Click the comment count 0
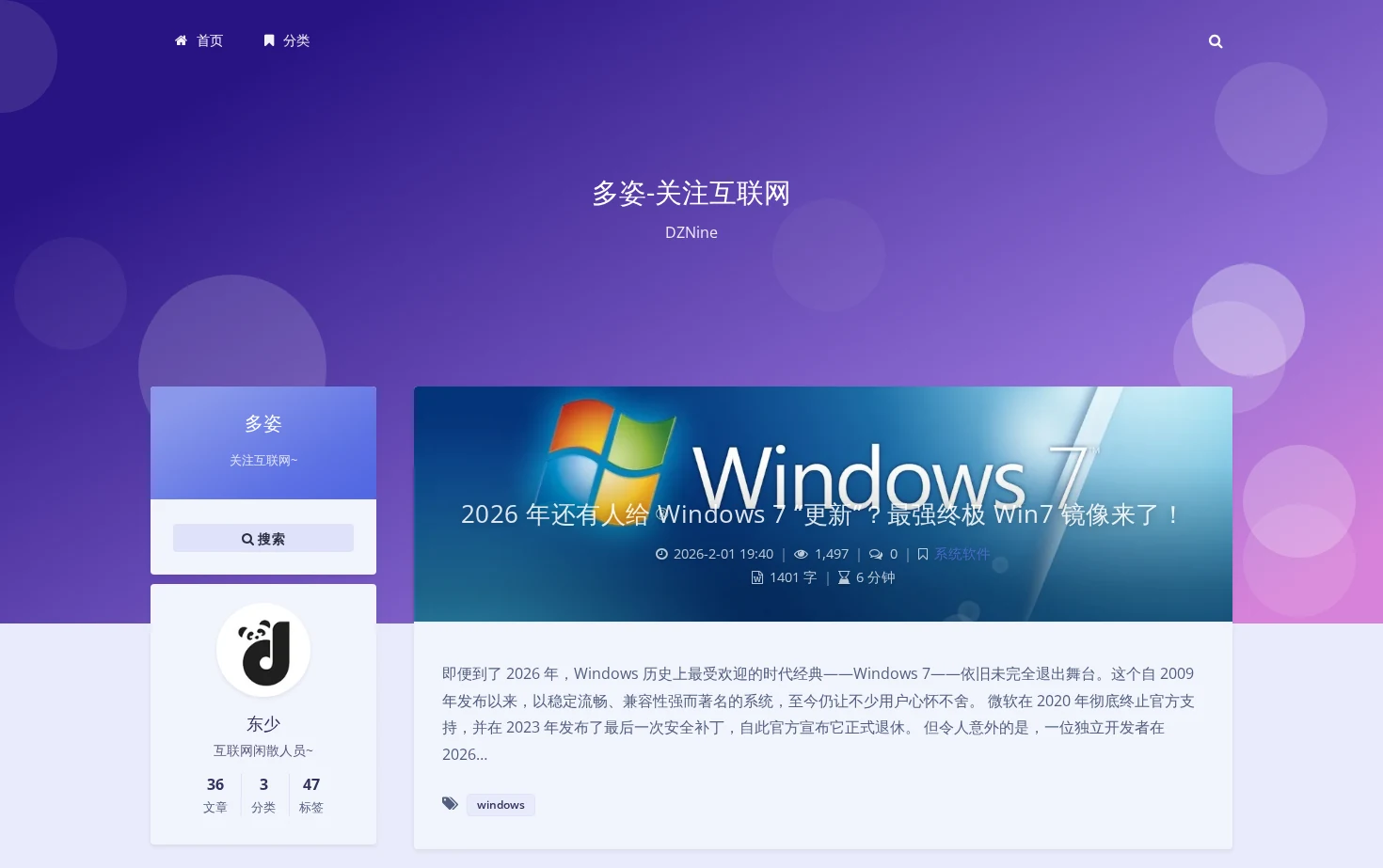Image resolution: width=1383 pixels, height=868 pixels. [x=894, y=554]
